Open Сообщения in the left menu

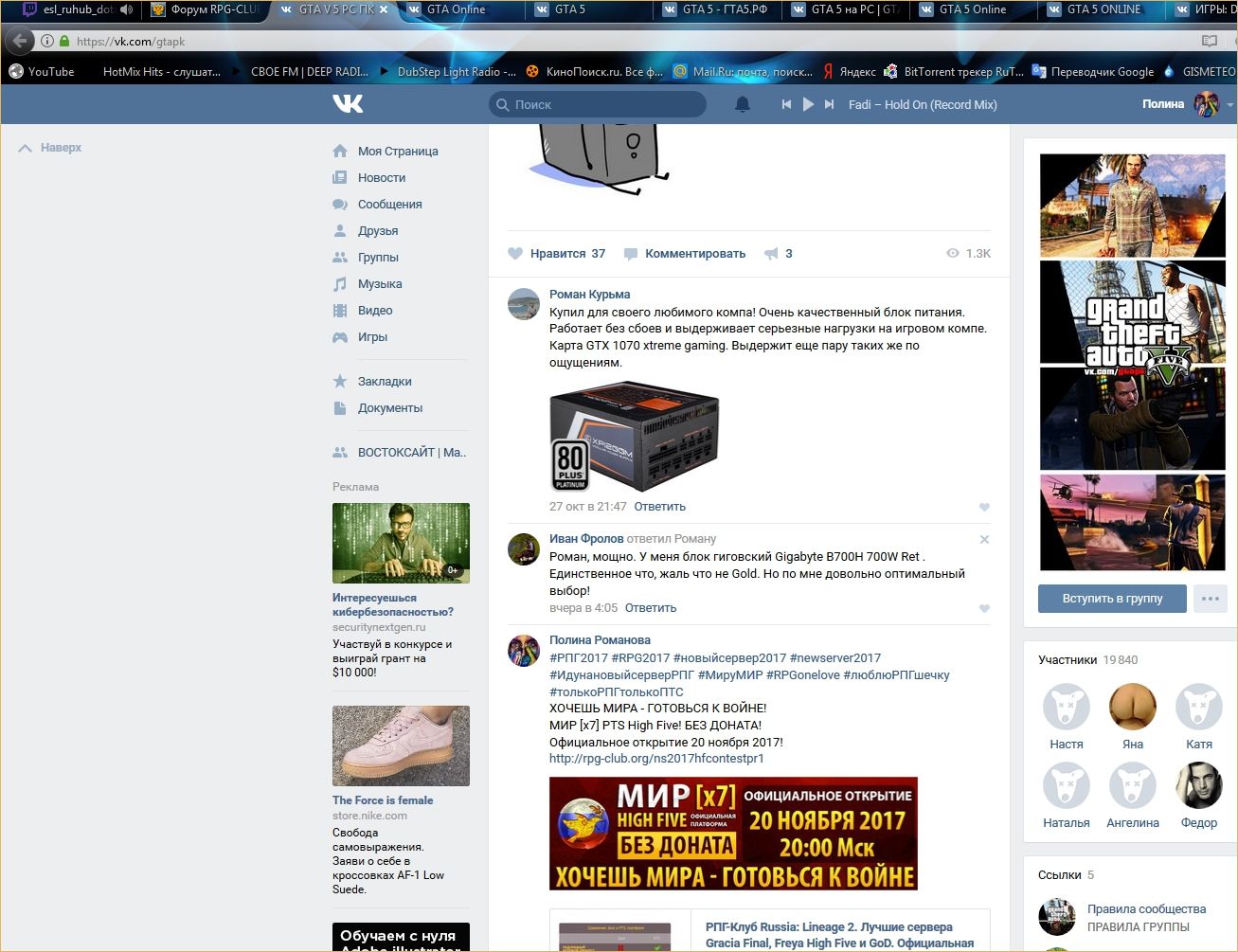tap(389, 205)
